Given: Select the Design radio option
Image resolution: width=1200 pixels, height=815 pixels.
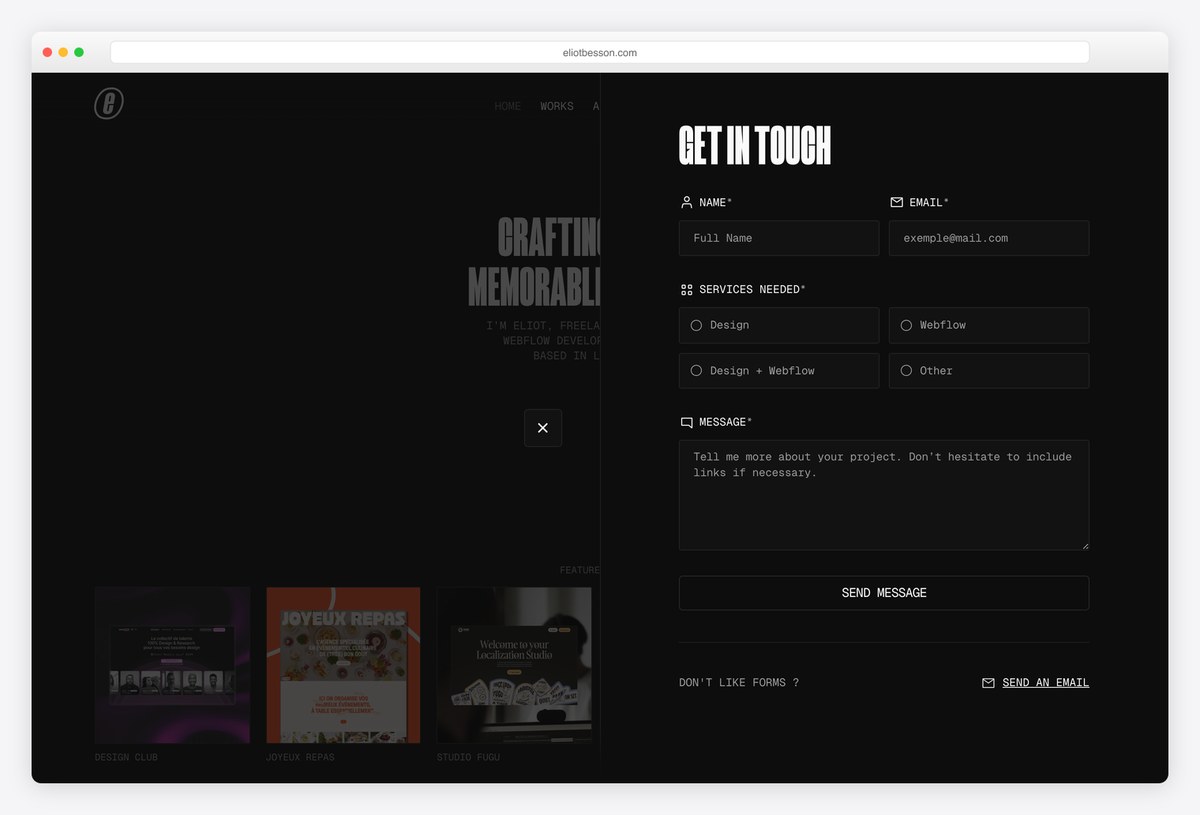Looking at the screenshot, I should [x=779, y=325].
